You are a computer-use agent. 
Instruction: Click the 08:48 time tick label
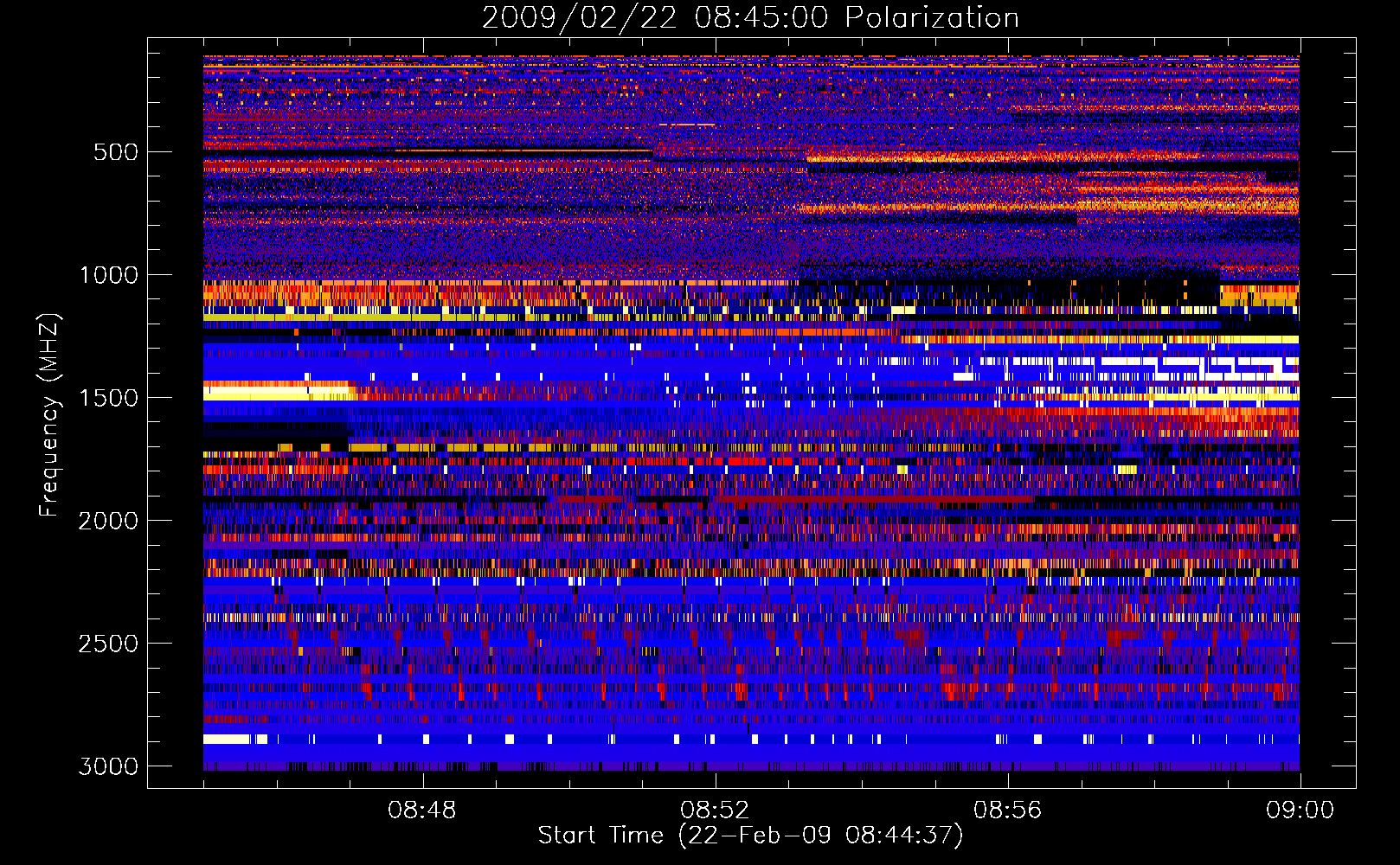(422, 811)
